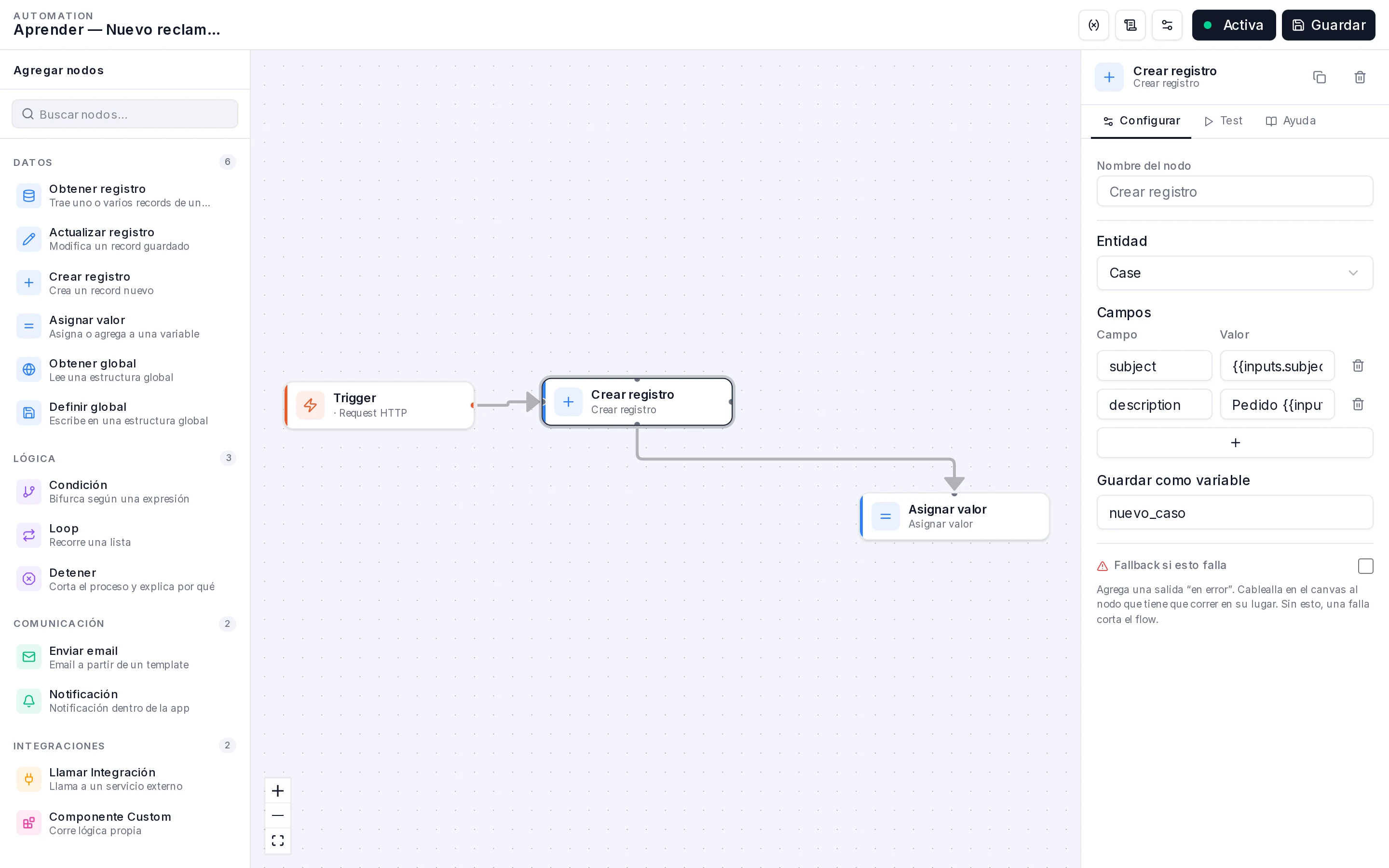
Task: Zoom out on the canvas
Action: (278, 815)
